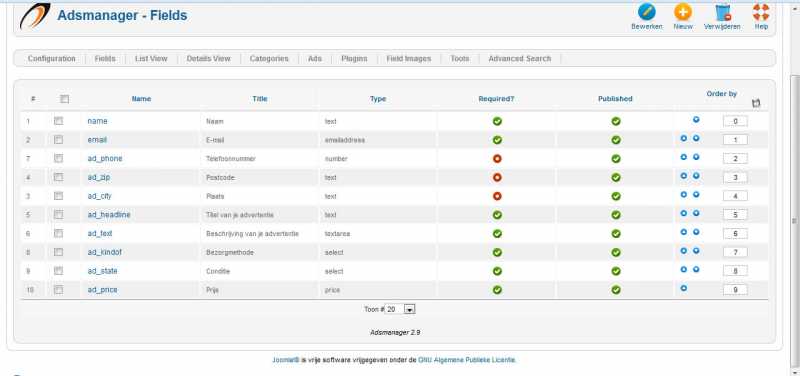Screen dimensions: 800x376
Task: Click the 'Telefoonnummer' title cell
Action: [x=231, y=159]
